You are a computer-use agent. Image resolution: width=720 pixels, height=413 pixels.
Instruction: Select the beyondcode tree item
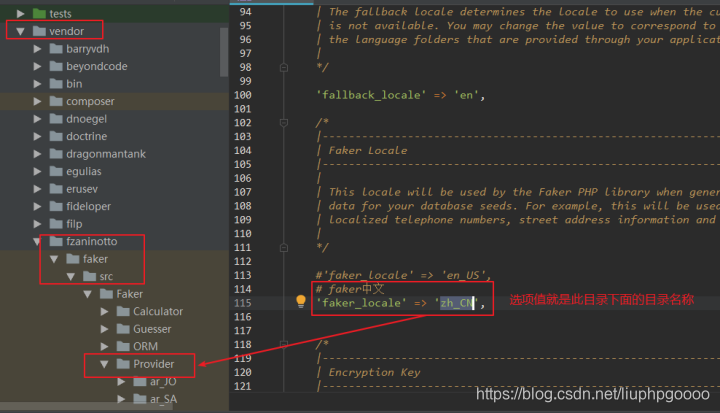[97, 66]
